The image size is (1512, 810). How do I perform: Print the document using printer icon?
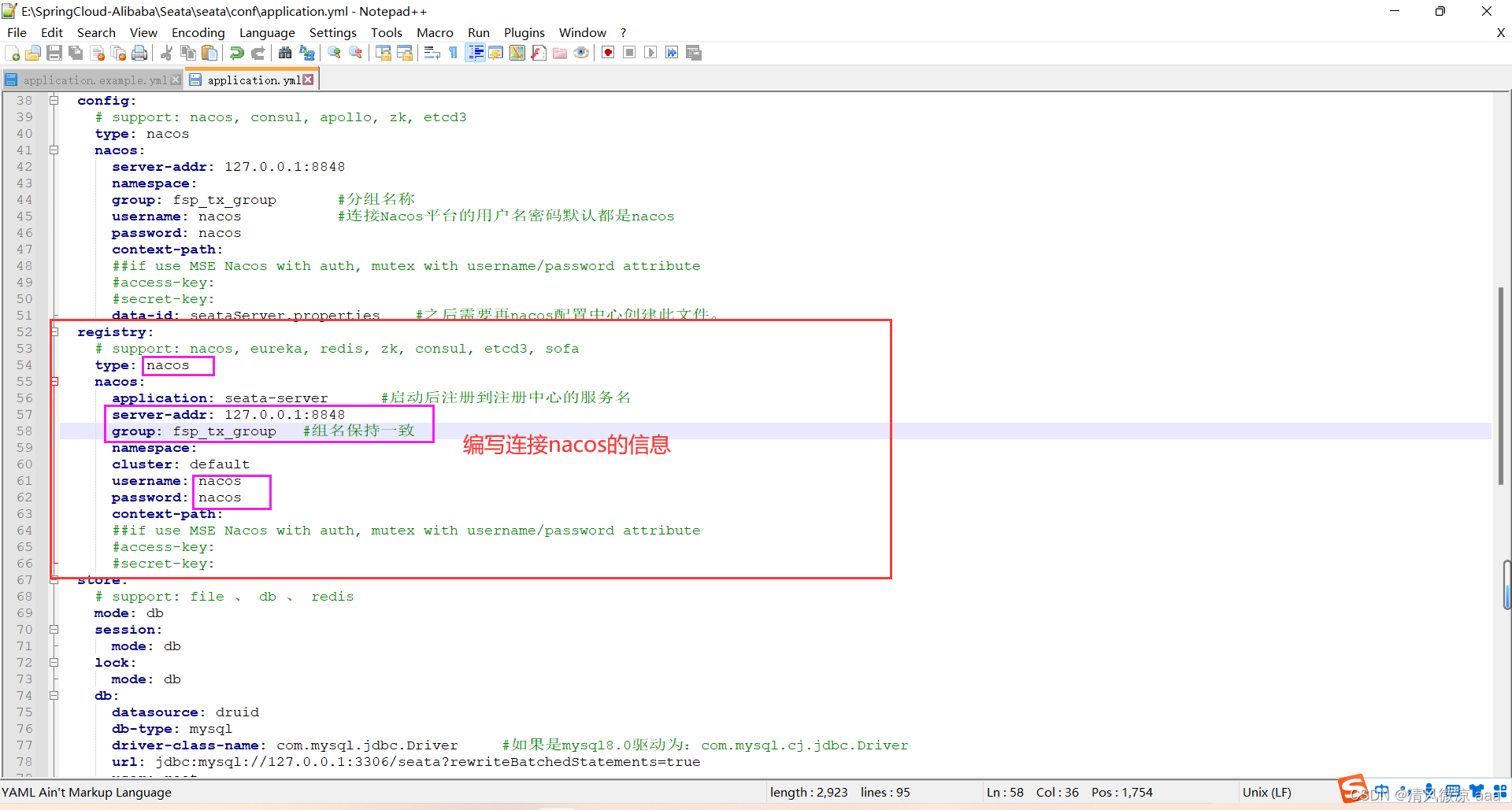pos(140,53)
